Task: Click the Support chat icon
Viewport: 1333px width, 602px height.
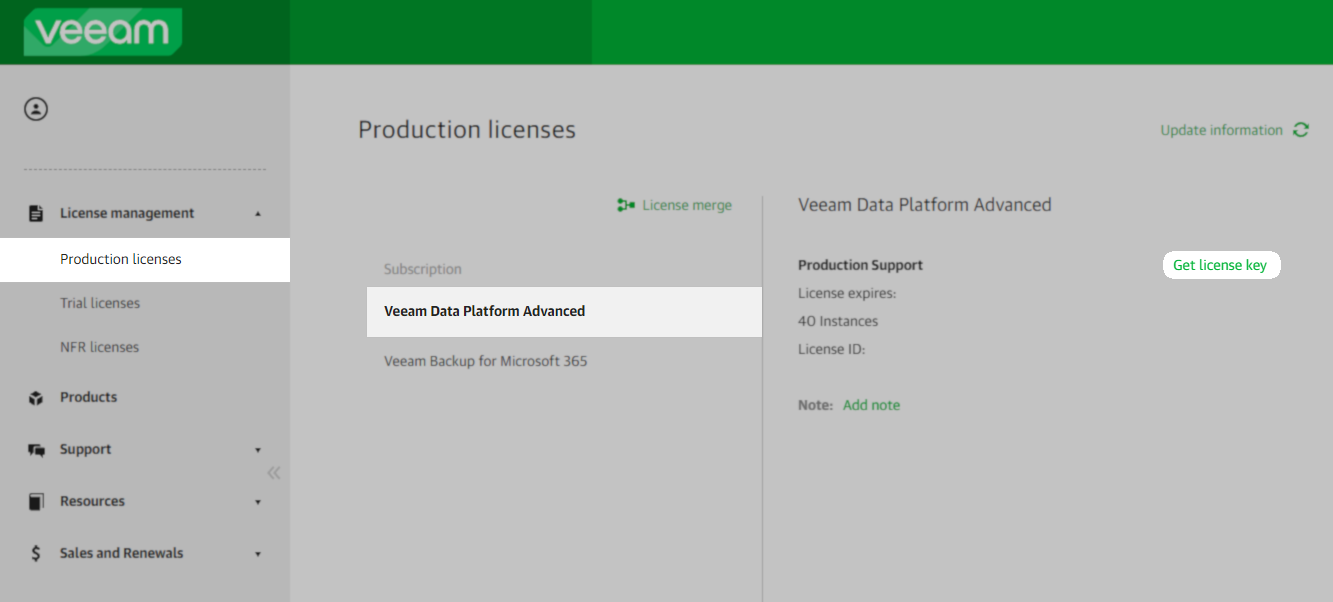Action: 36,450
